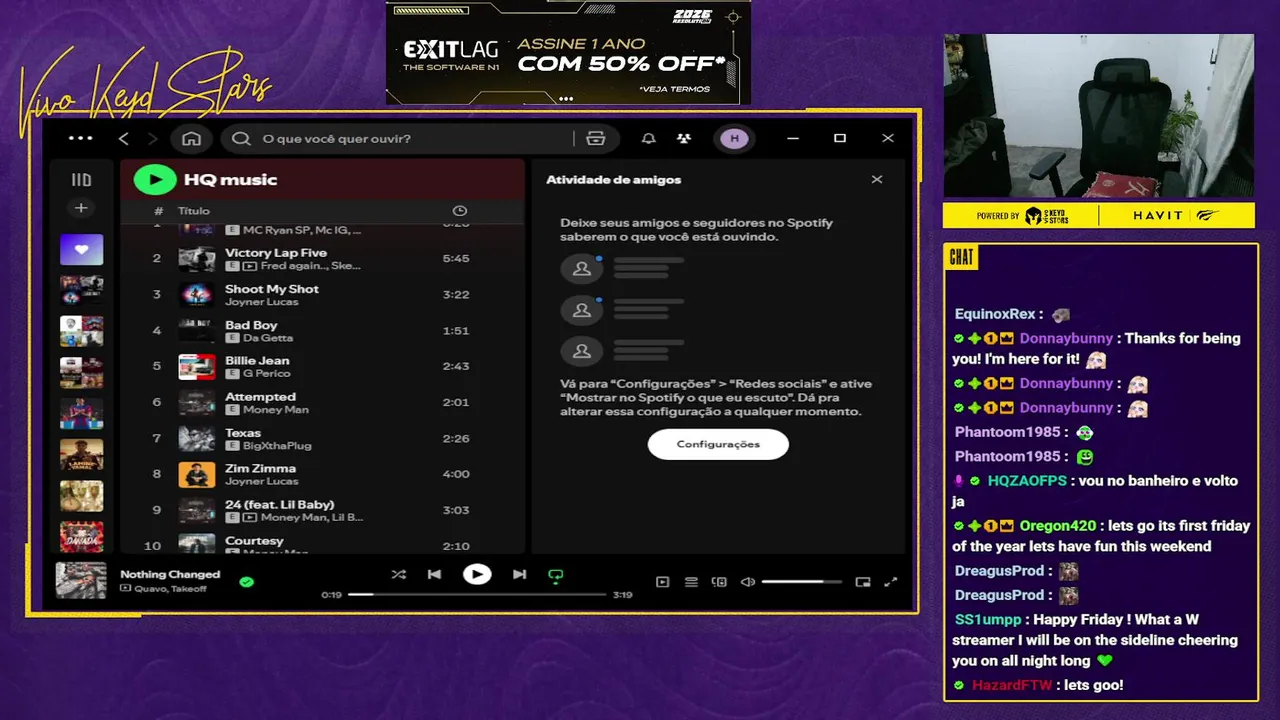Open the G Perico artist link
Viewport: 1280px width, 720px height.
[x=266, y=374]
